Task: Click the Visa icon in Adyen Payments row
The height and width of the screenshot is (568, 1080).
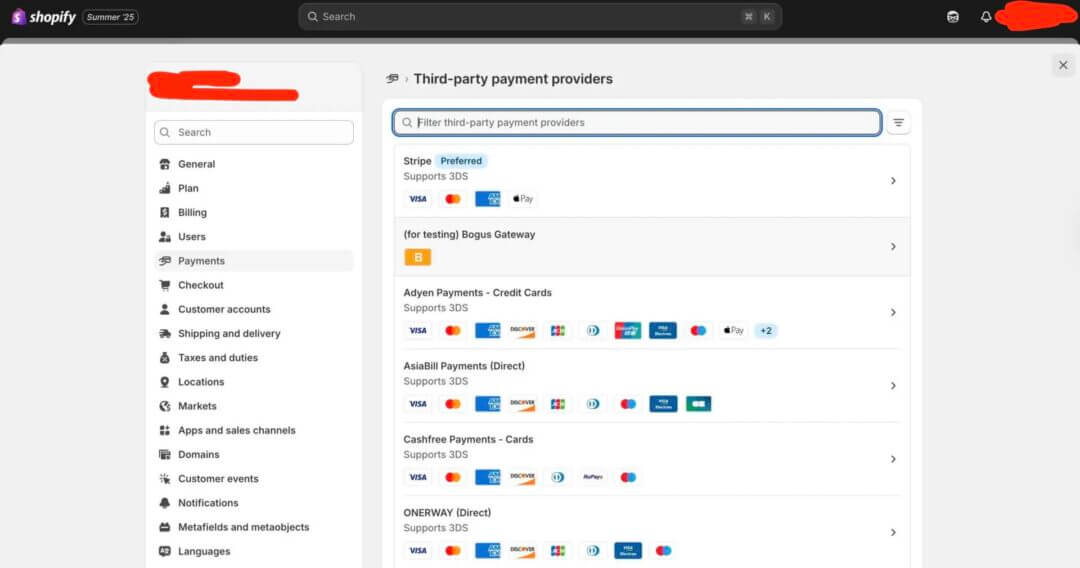Action: coord(417,330)
